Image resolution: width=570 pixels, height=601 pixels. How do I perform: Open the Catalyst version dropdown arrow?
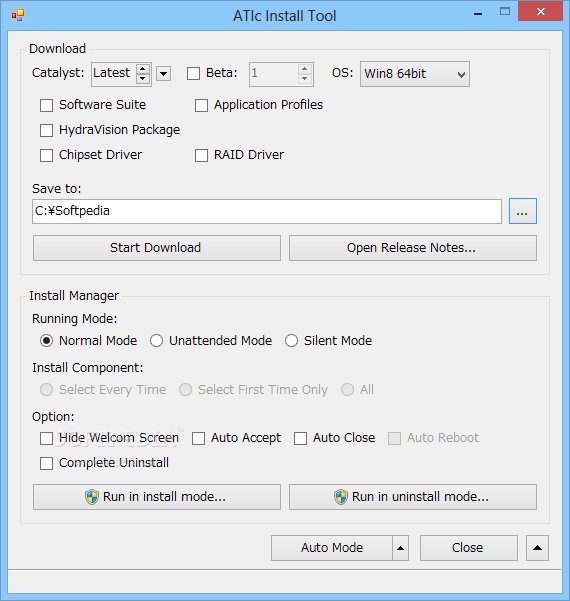(164, 74)
